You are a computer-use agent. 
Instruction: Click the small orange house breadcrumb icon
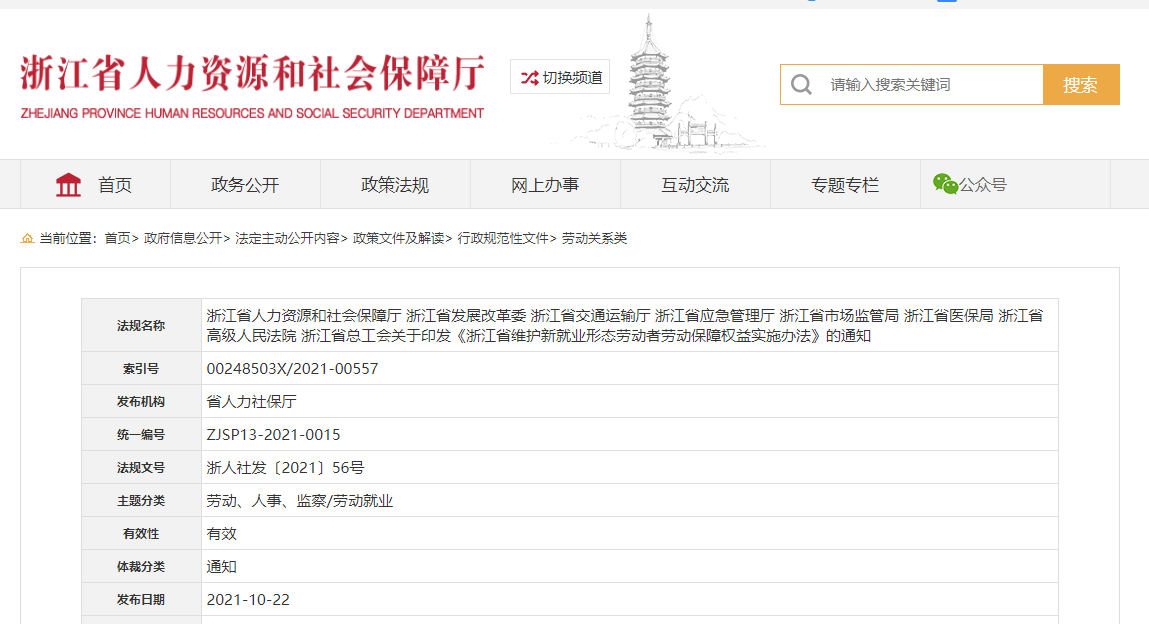[27, 238]
